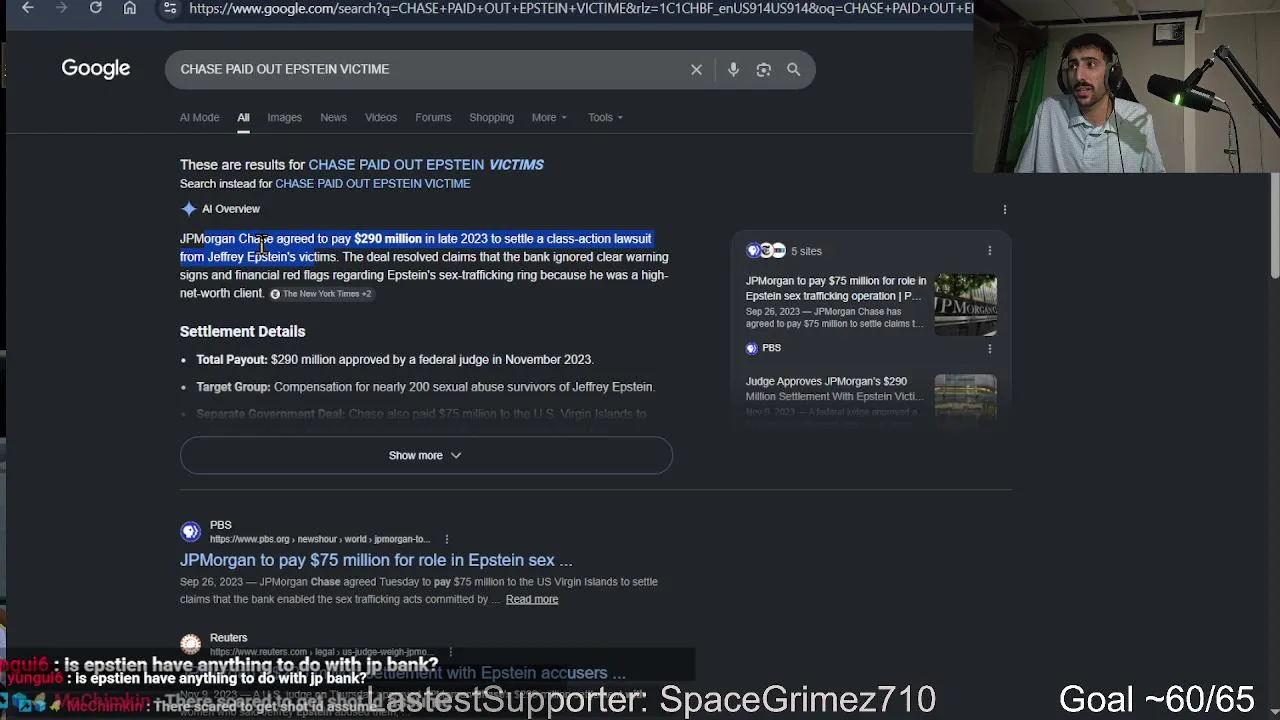Start voice search with the microphone icon
Viewport: 1280px width, 720px height.
pos(733,69)
